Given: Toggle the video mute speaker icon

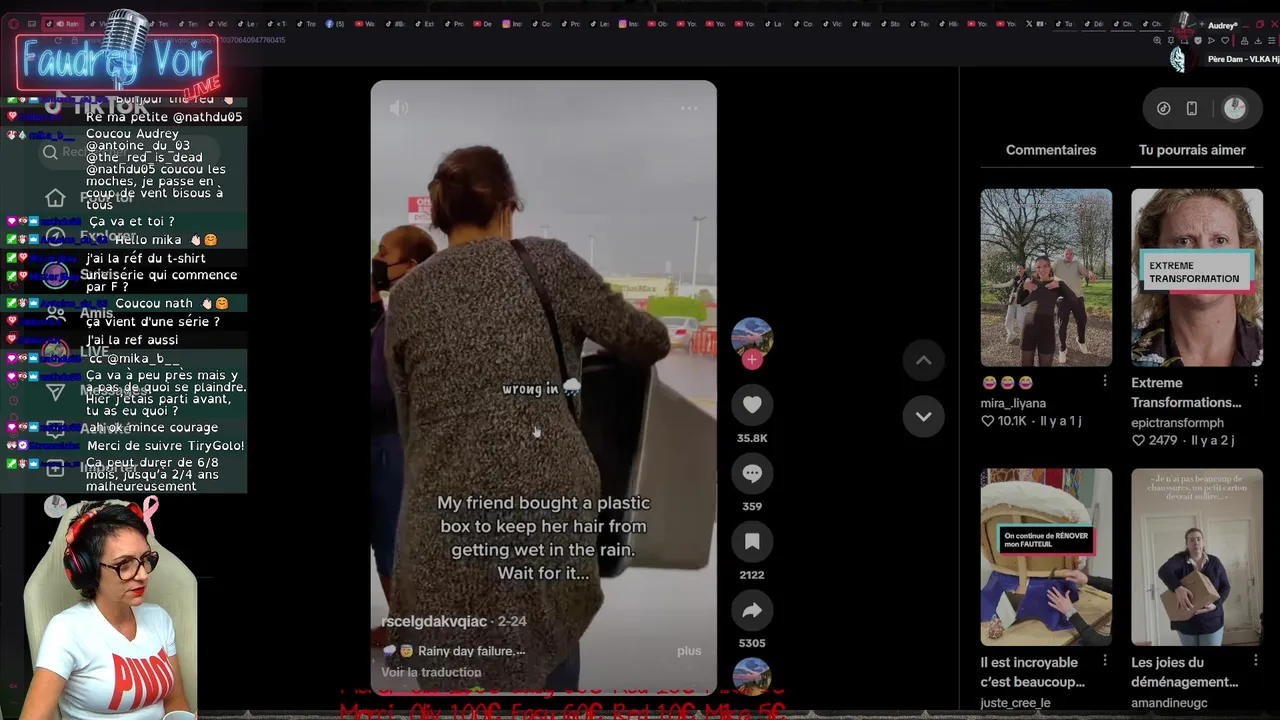Looking at the screenshot, I should (x=399, y=108).
